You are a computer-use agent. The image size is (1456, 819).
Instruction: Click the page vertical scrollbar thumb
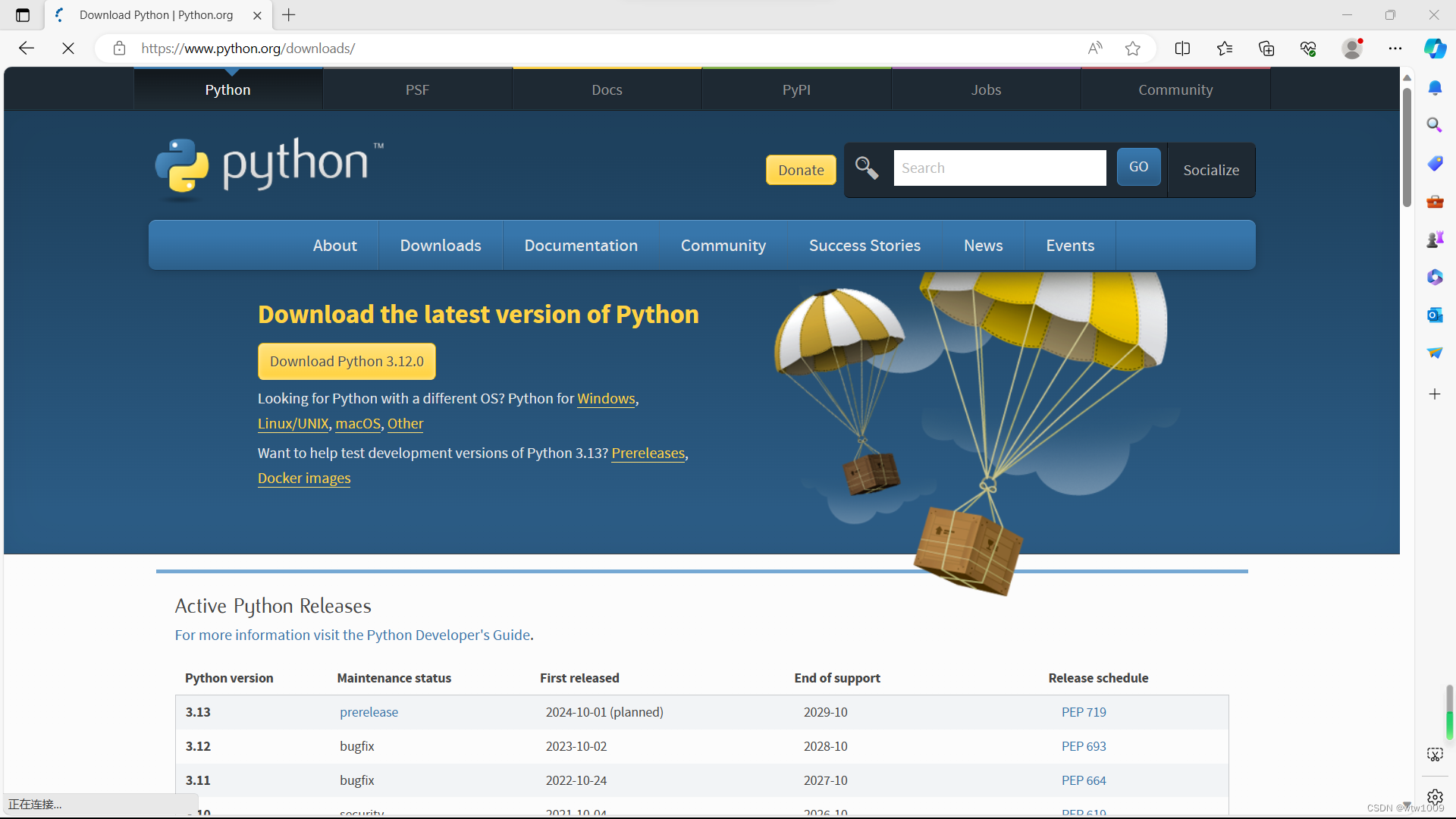click(x=1407, y=147)
